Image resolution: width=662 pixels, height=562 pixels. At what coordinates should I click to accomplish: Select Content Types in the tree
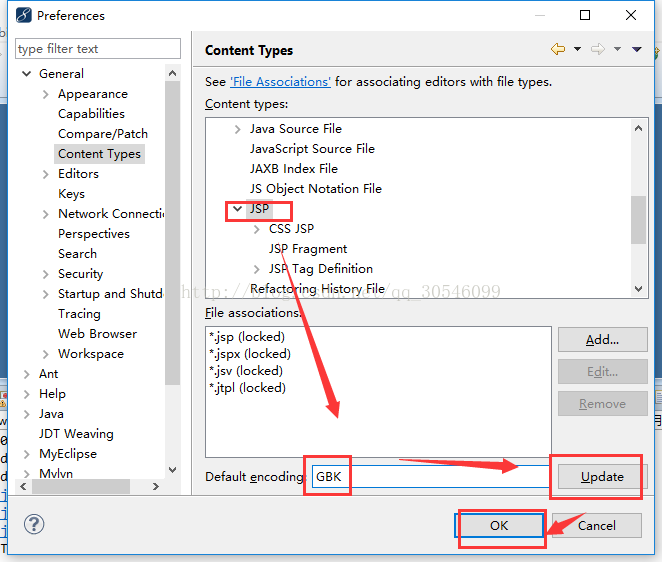[100, 154]
